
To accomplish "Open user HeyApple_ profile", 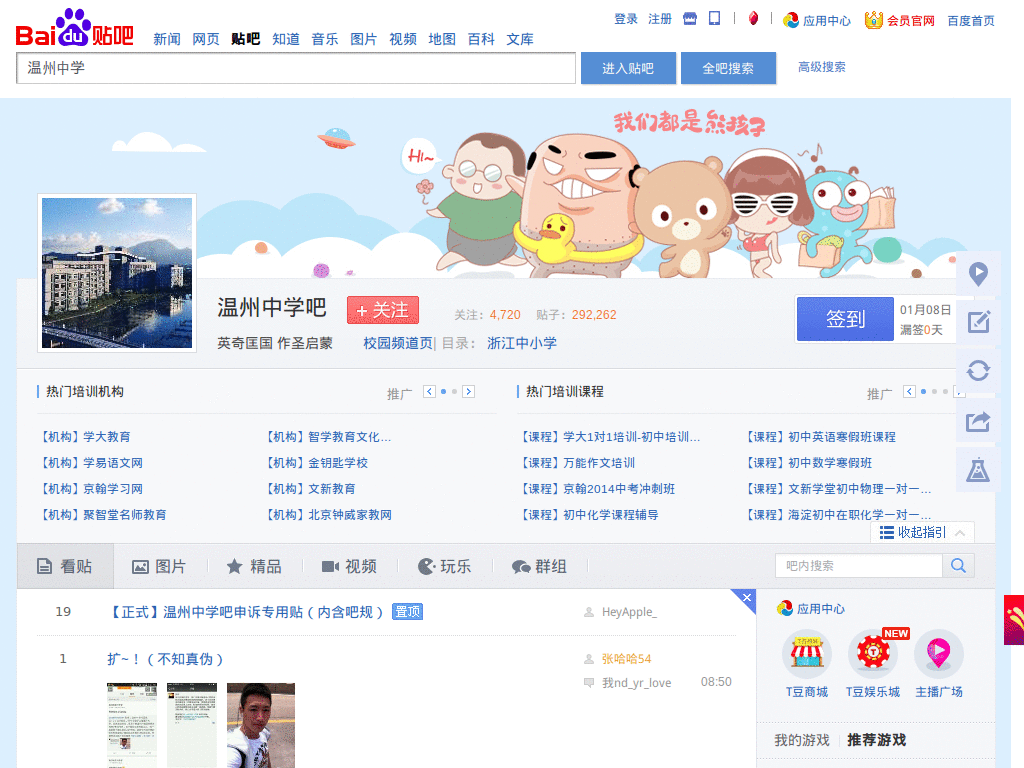I will (x=629, y=612).
